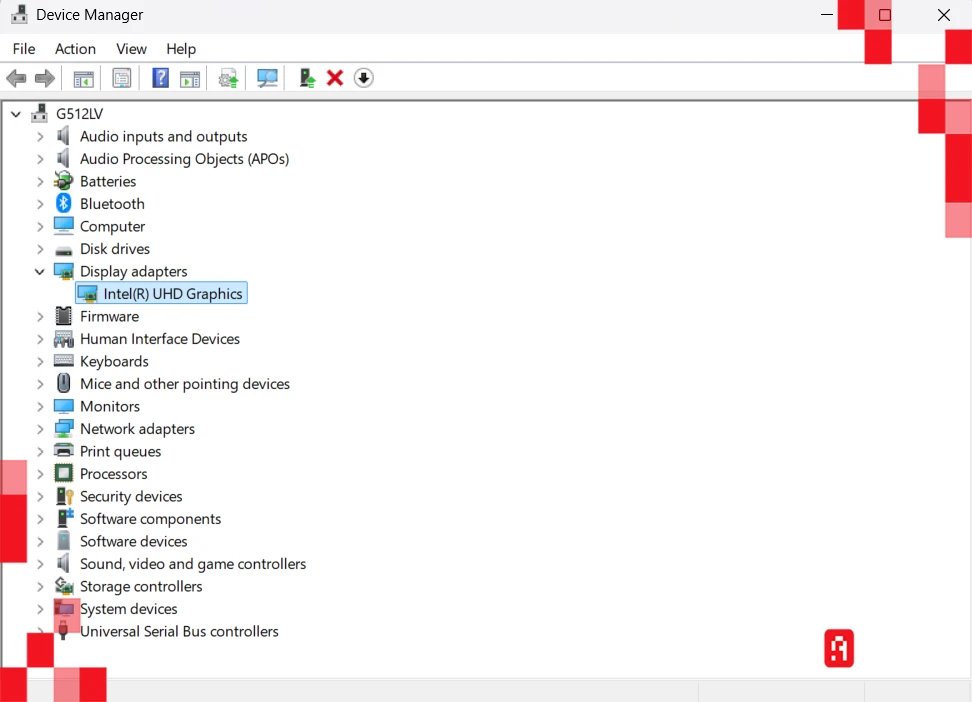Screen dimensions: 972x702
Task: Click the blue Help question-mark icon
Action: pos(161,78)
